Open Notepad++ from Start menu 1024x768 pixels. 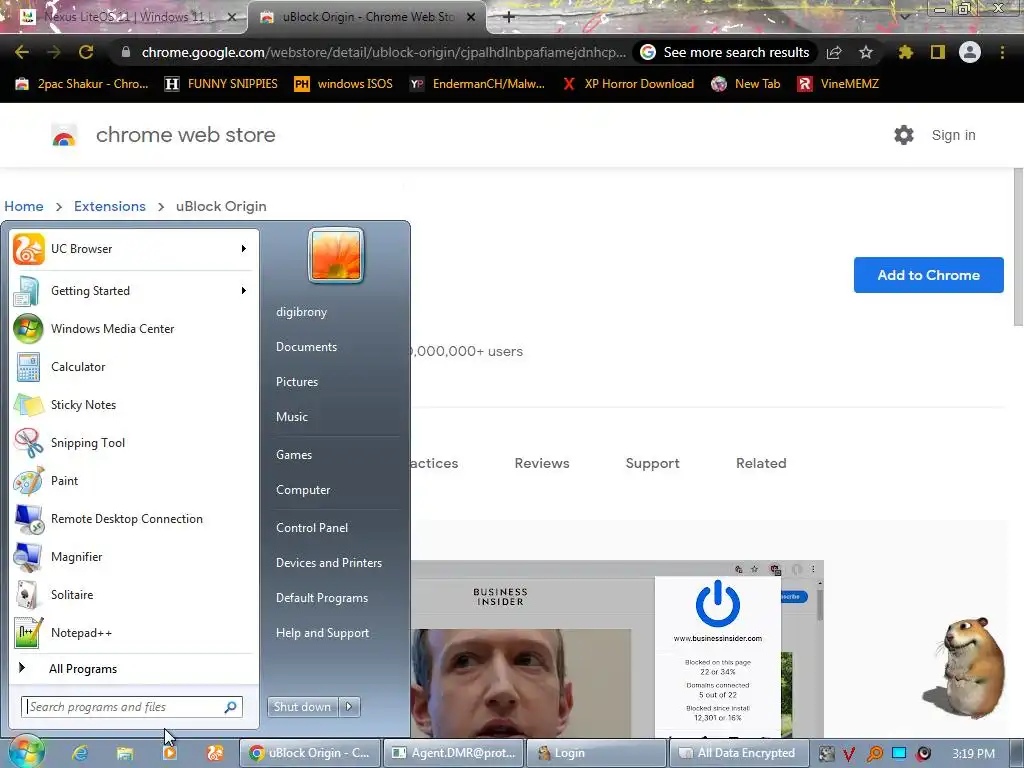(134, 632)
